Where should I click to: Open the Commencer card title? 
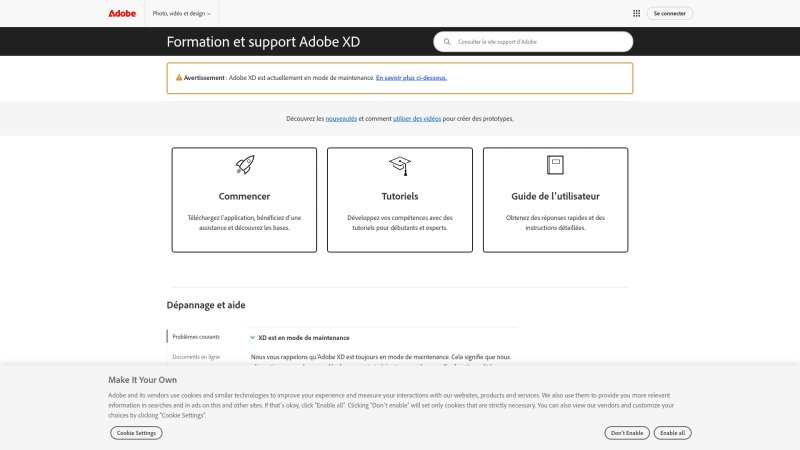coord(244,196)
